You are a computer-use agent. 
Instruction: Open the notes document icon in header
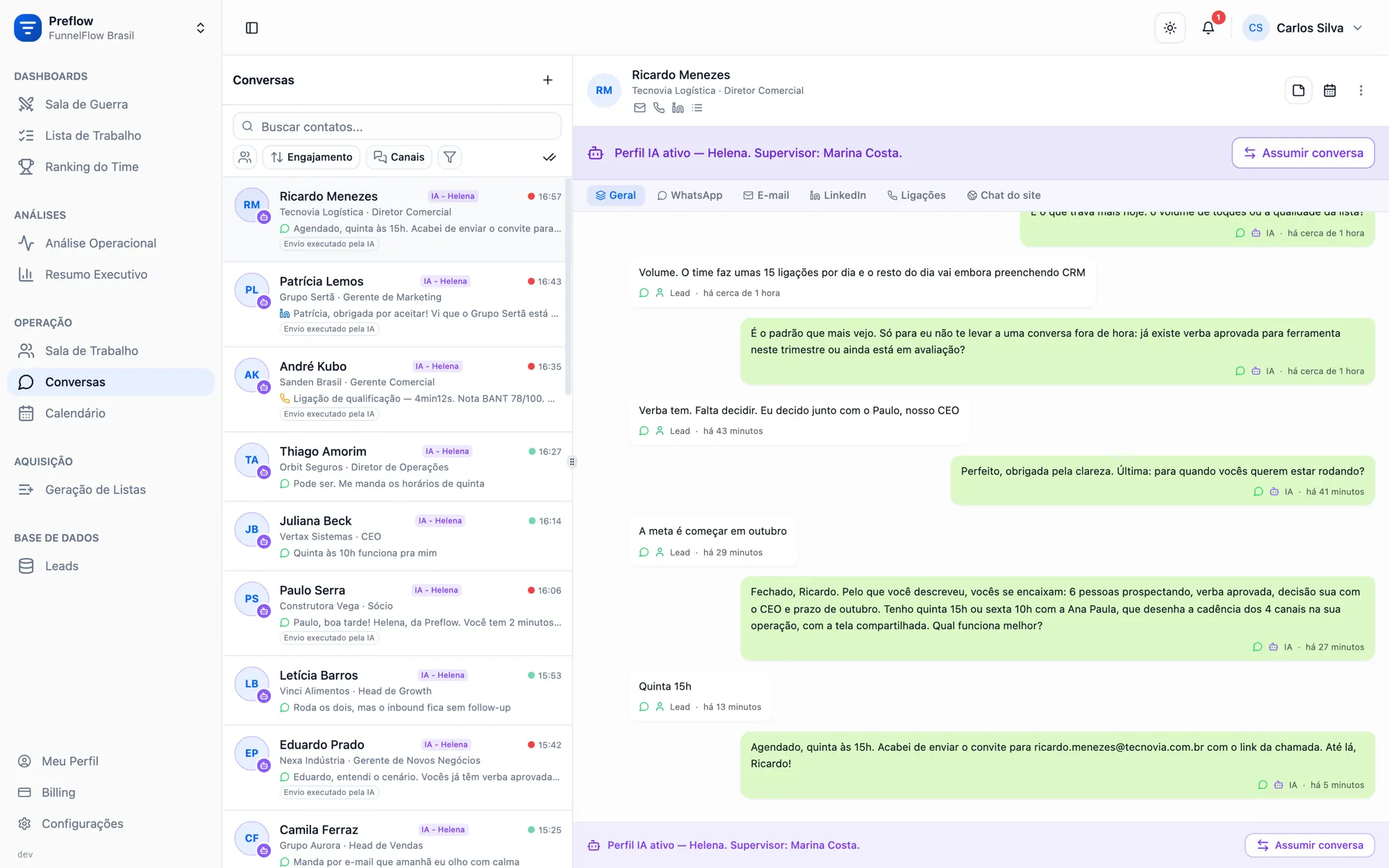click(1299, 90)
